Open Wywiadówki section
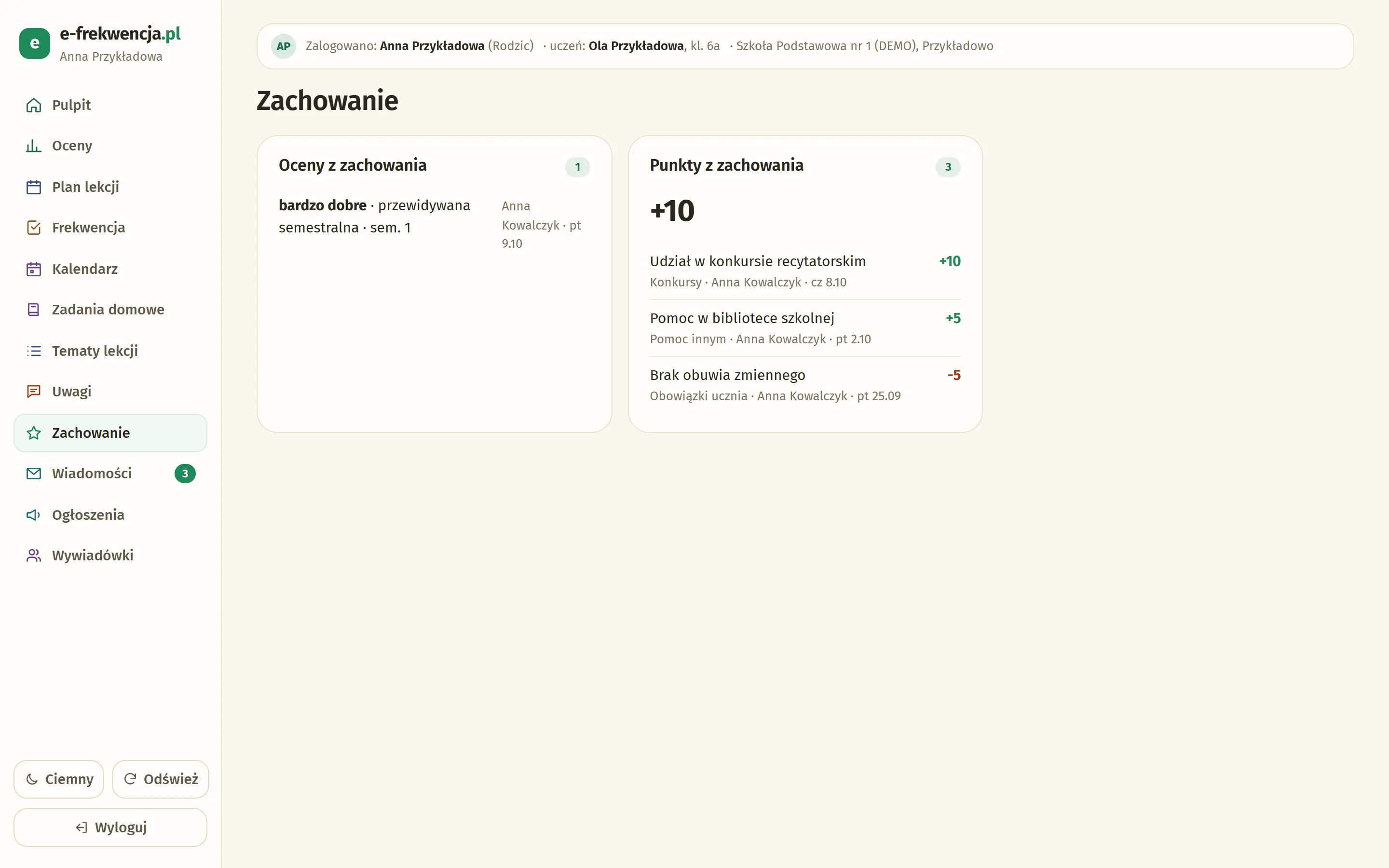The width and height of the screenshot is (1389, 868). 110,556
